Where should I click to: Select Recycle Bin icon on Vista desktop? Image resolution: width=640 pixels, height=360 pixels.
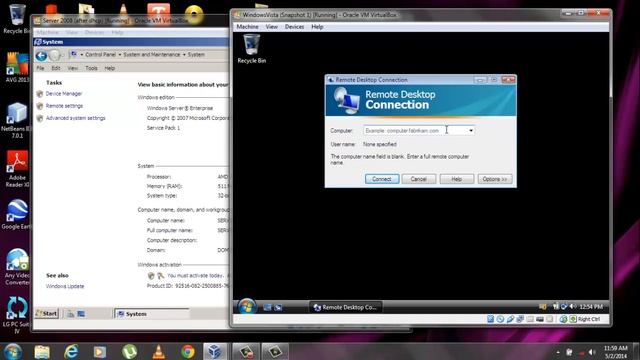tap(251, 49)
